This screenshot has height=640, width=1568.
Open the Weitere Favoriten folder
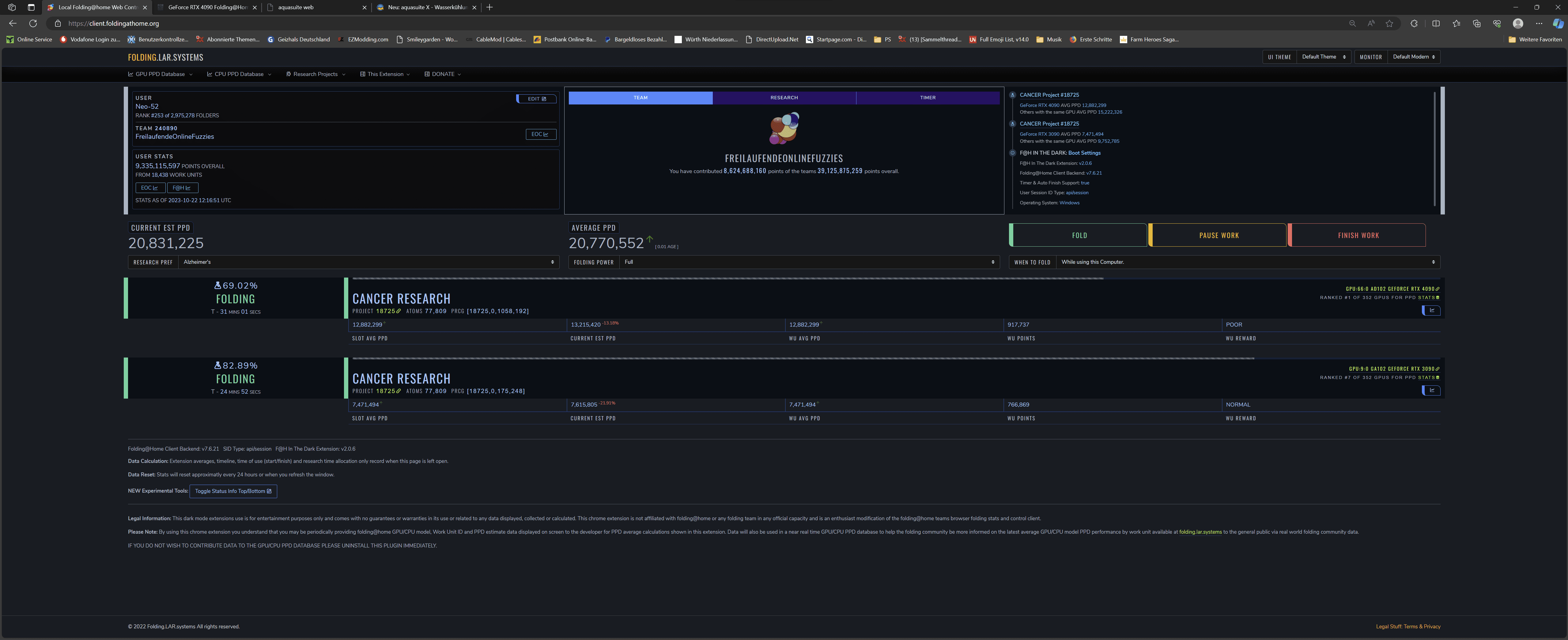tap(1535, 40)
